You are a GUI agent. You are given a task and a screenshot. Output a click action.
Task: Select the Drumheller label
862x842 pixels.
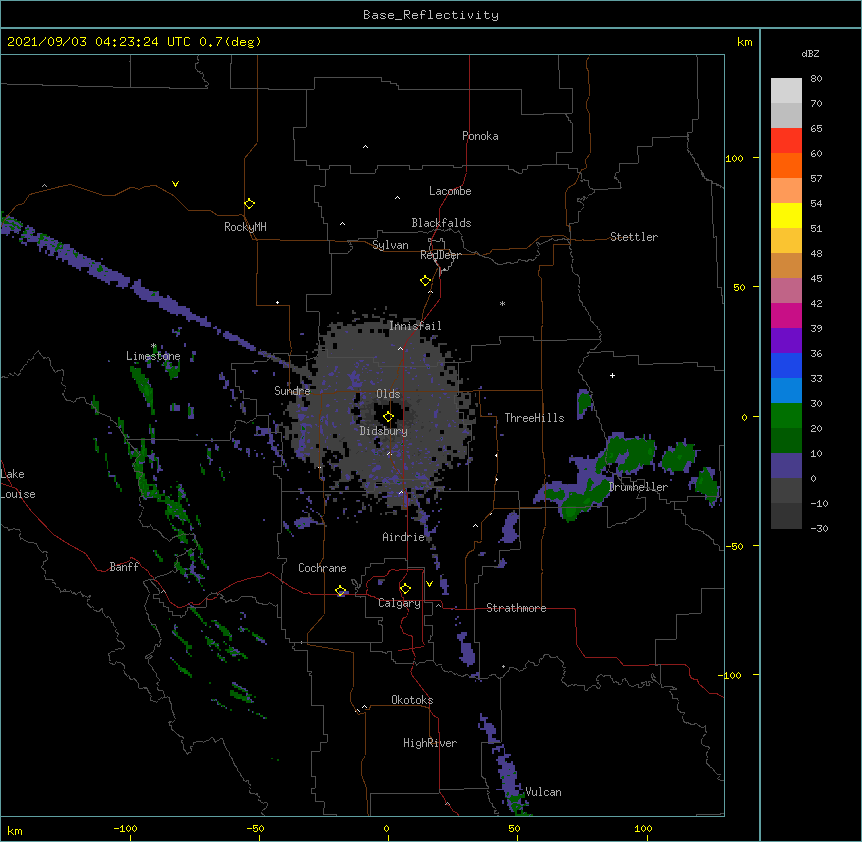click(638, 487)
